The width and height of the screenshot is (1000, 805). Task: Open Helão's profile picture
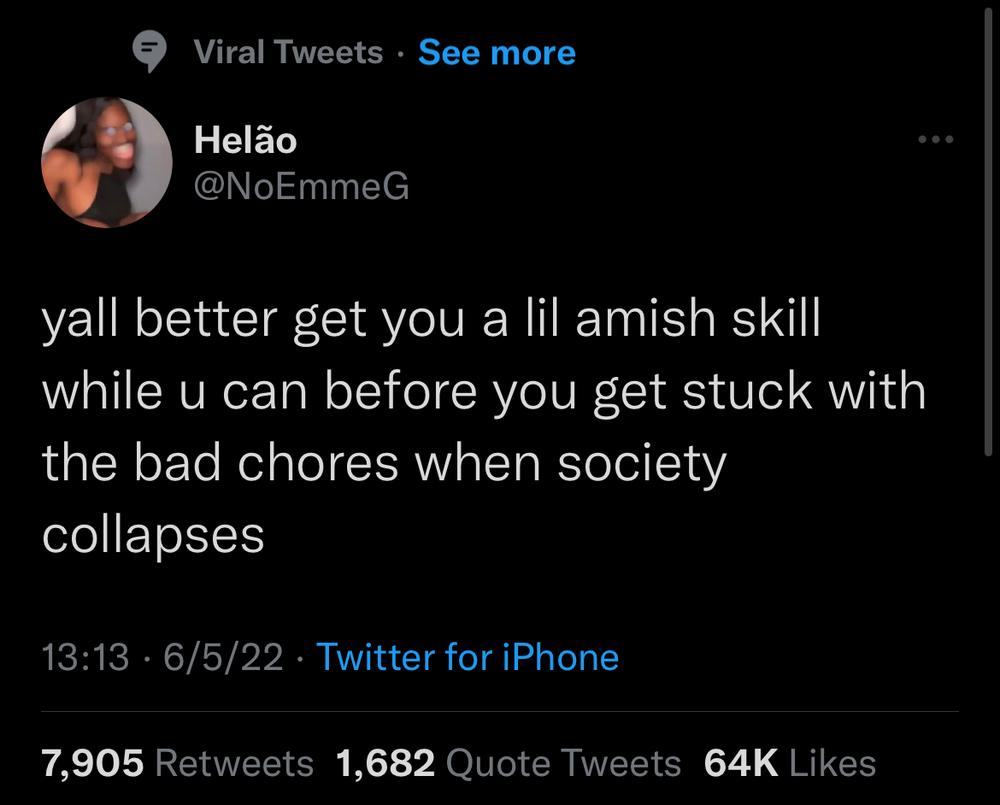click(x=107, y=163)
